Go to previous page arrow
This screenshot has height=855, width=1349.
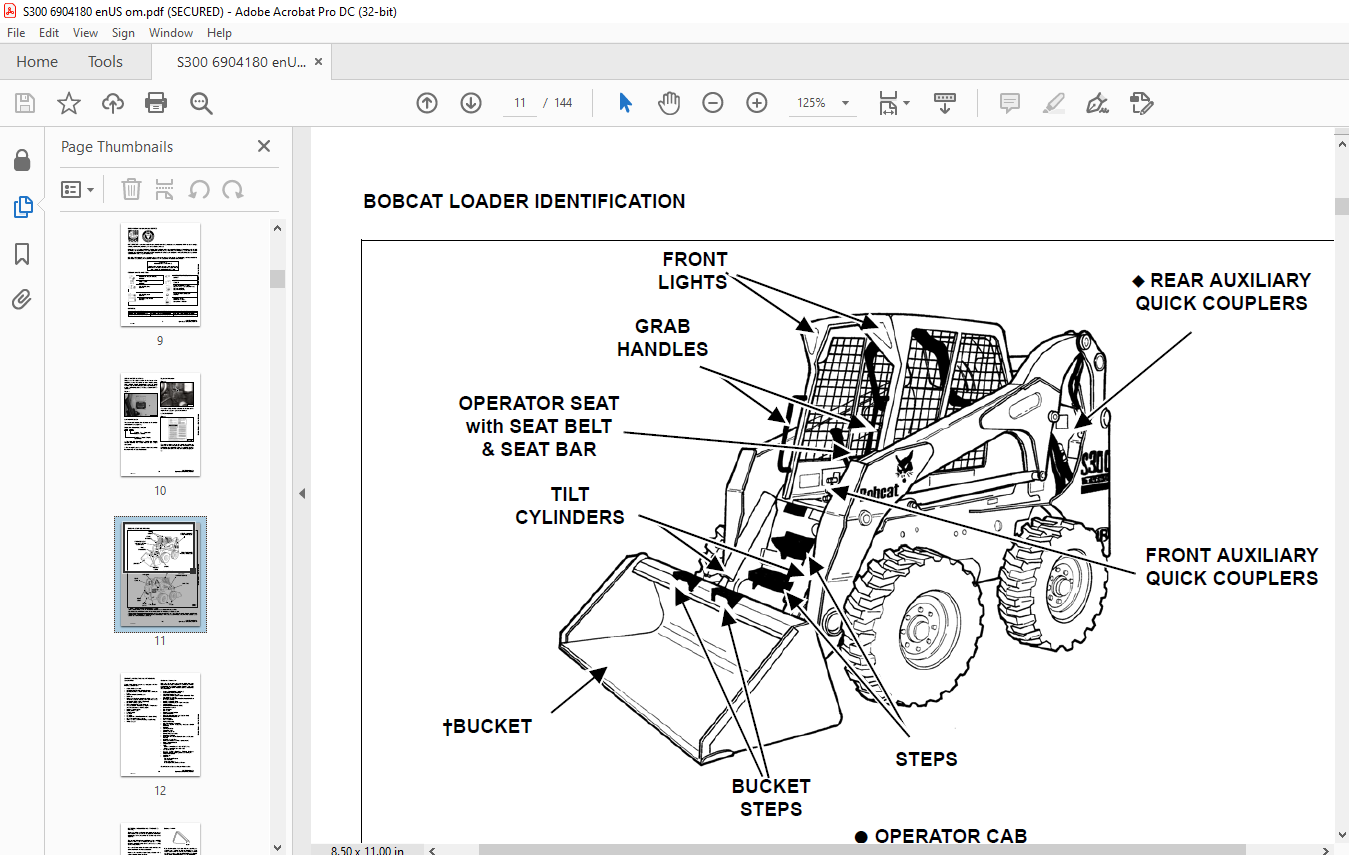click(427, 103)
